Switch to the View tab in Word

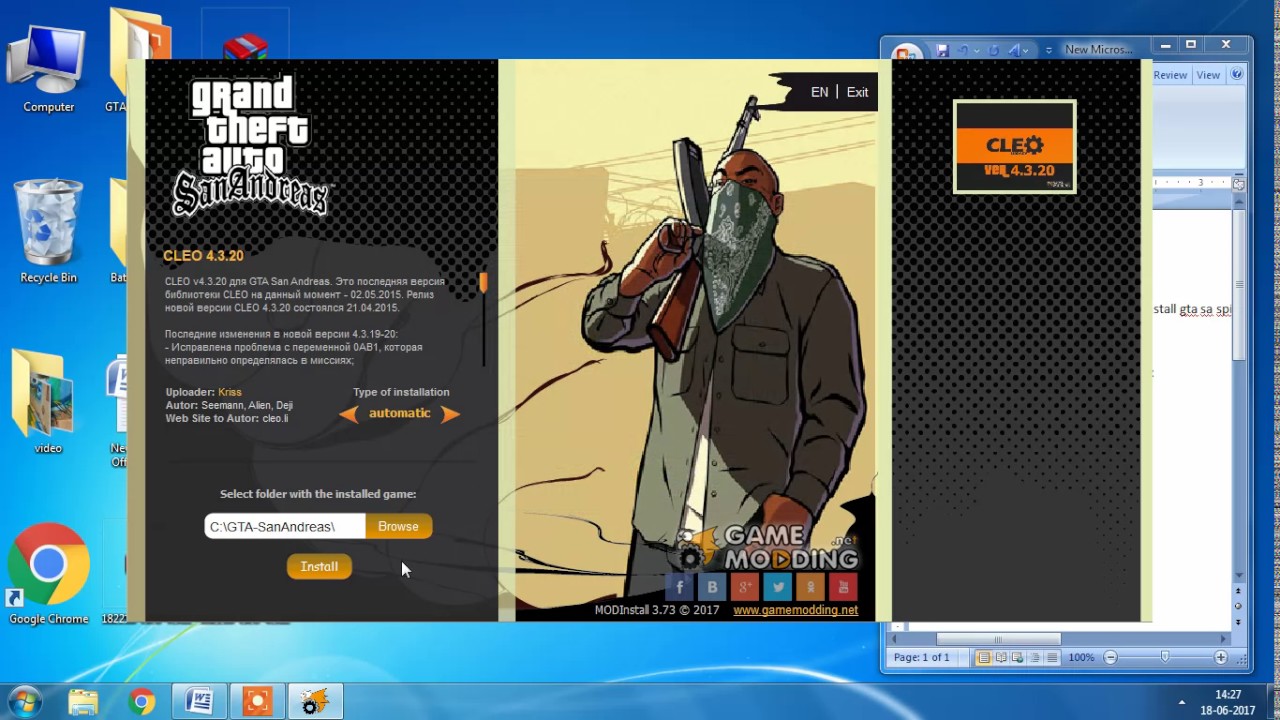pyautogui.click(x=1208, y=75)
